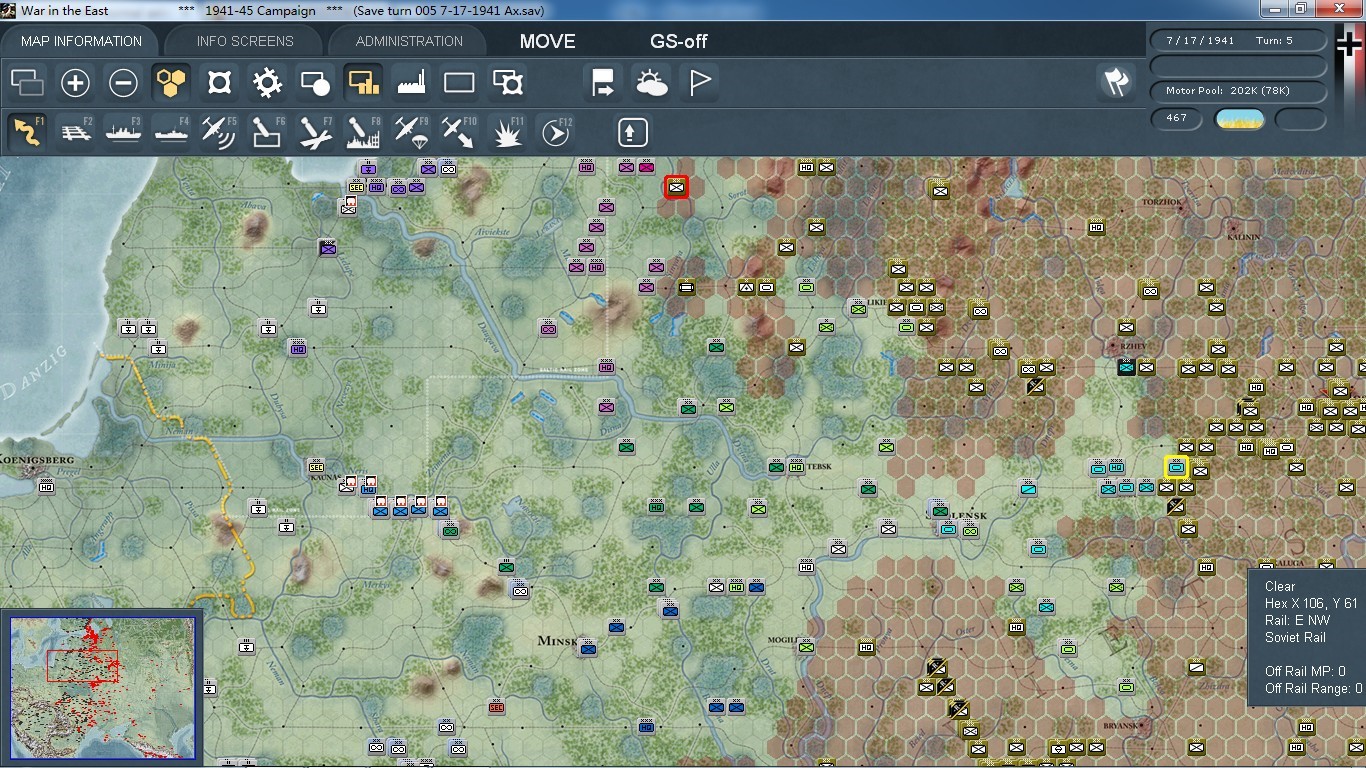The image size is (1366, 768).
Task: Click the pennant flag outline icon
Action: point(699,83)
